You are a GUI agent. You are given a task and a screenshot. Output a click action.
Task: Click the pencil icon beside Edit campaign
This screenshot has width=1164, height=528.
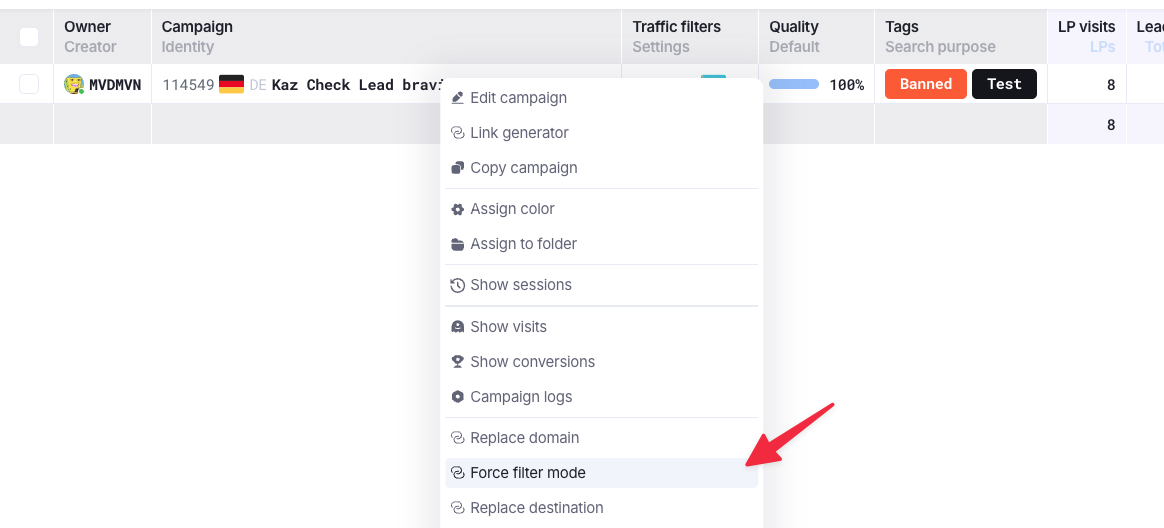click(x=457, y=98)
